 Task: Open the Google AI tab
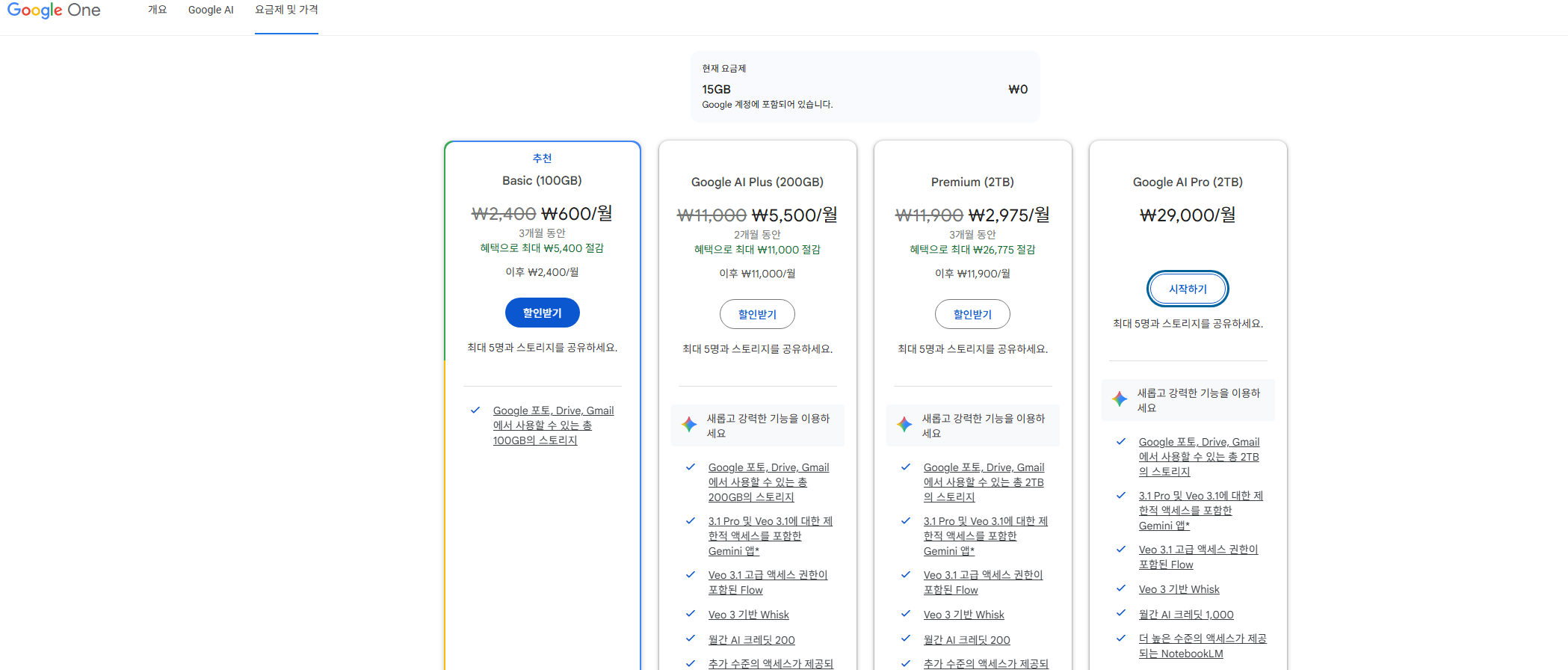pyautogui.click(x=211, y=10)
